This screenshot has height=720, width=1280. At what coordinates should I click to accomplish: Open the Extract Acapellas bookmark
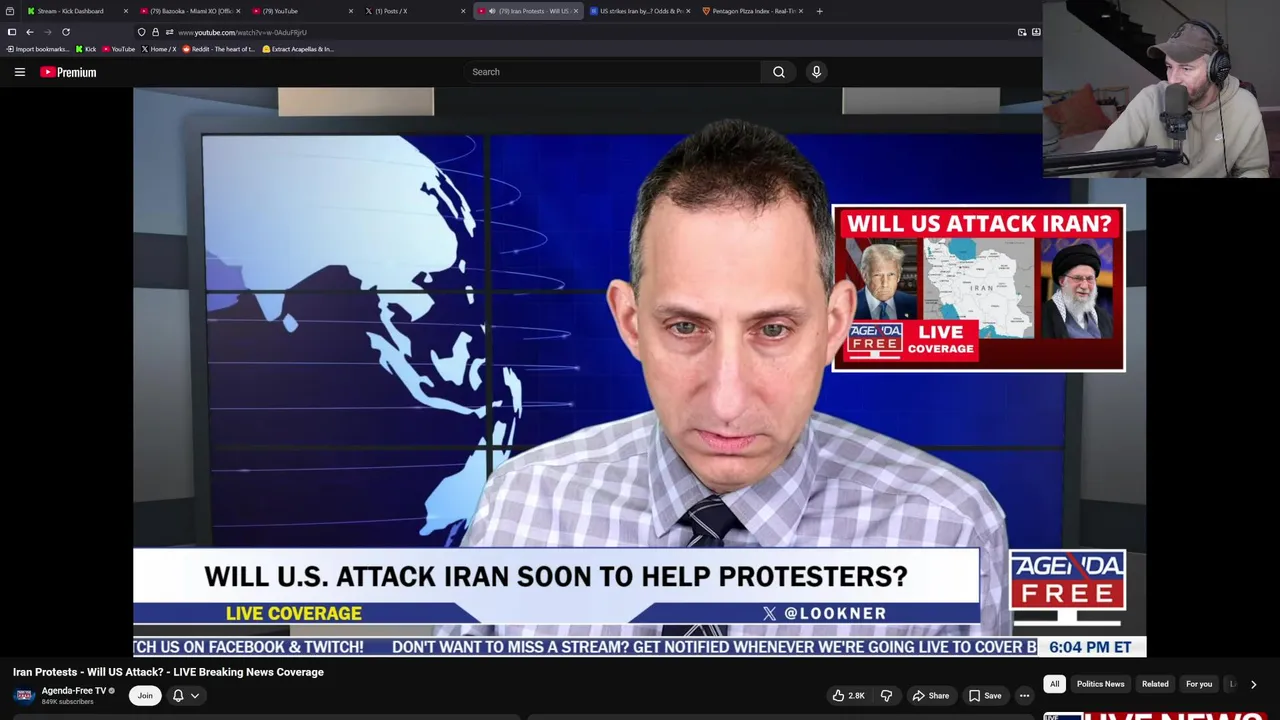(x=298, y=49)
